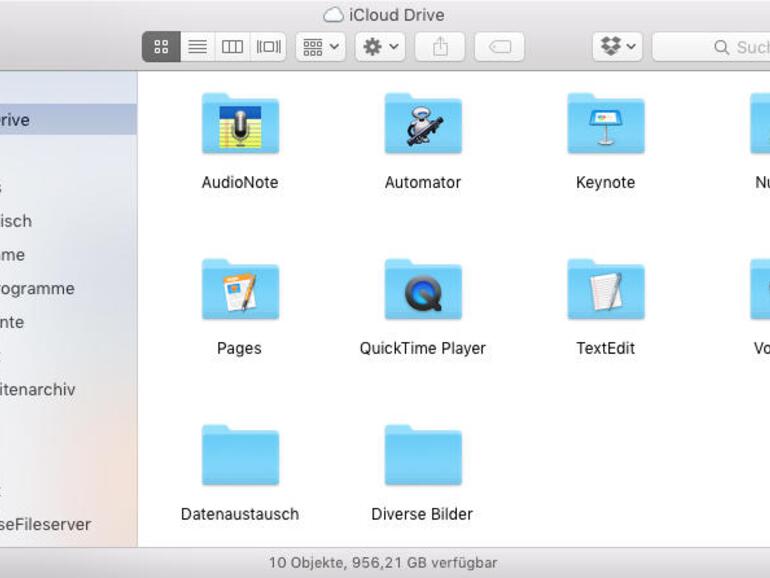This screenshot has height=578, width=770.
Task: Open the Automator folder
Action: pos(423,125)
